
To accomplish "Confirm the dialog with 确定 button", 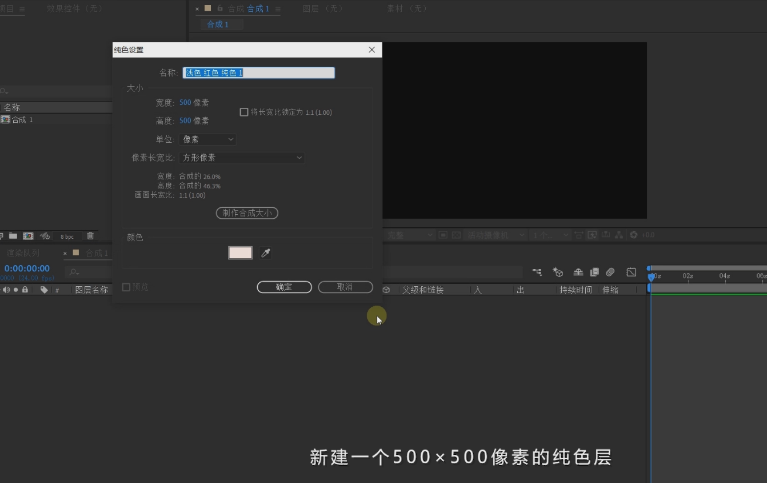I will [x=284, y=287].
